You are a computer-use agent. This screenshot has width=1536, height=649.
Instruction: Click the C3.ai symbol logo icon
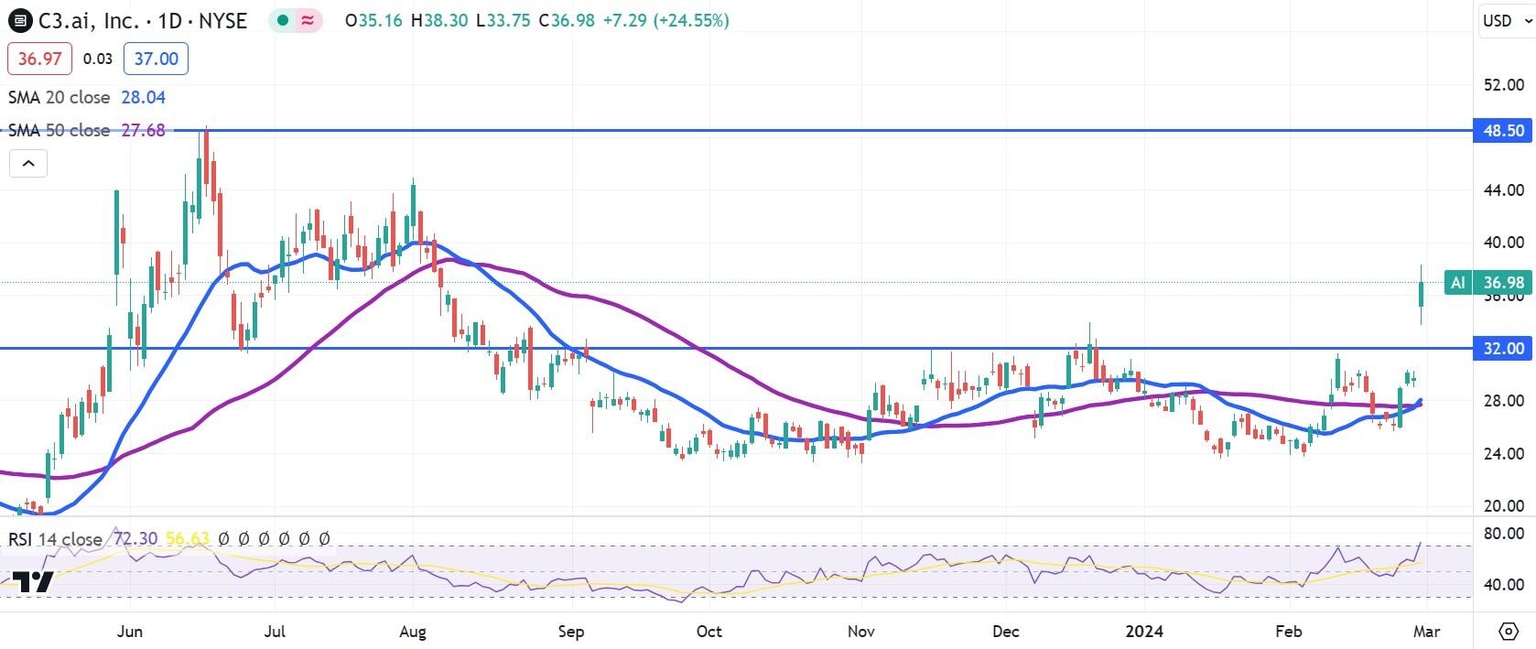click(18, 20)
